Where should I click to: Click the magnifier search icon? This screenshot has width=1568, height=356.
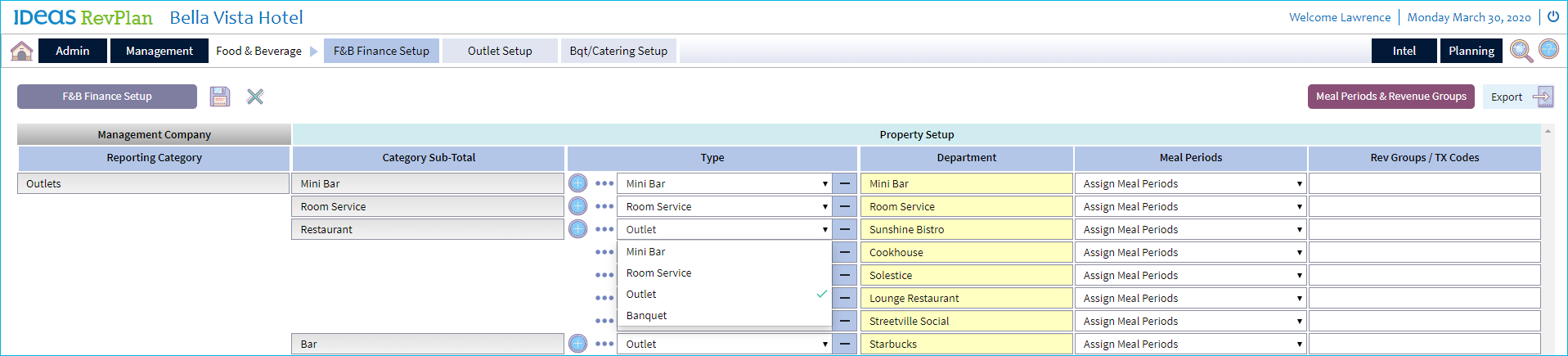(x=1521, y=51)
